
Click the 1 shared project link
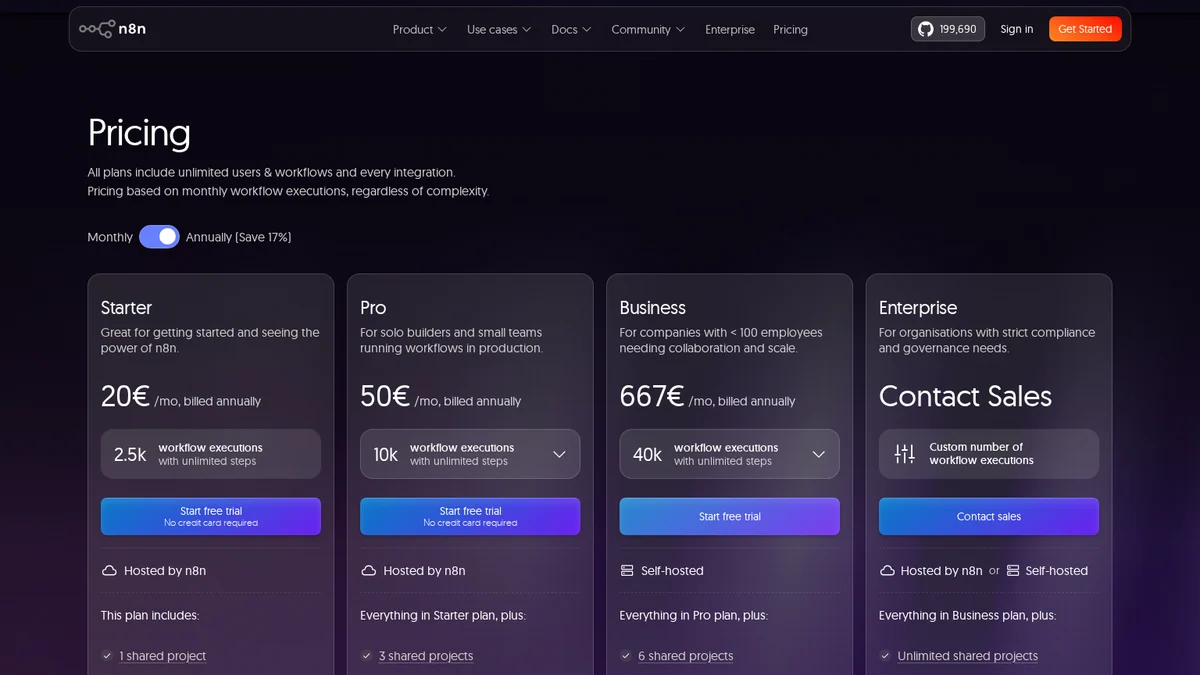click(x=163, y=656)
